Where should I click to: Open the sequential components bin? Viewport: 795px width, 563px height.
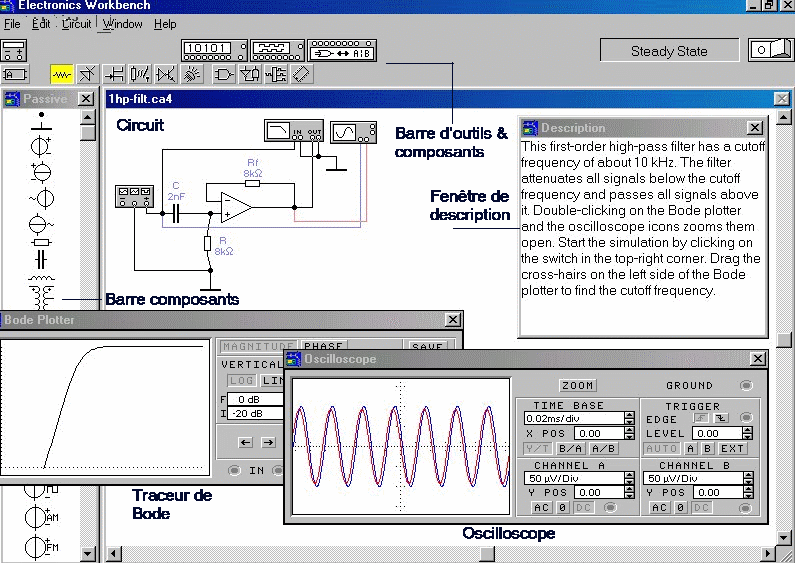(x=275, y=75)
